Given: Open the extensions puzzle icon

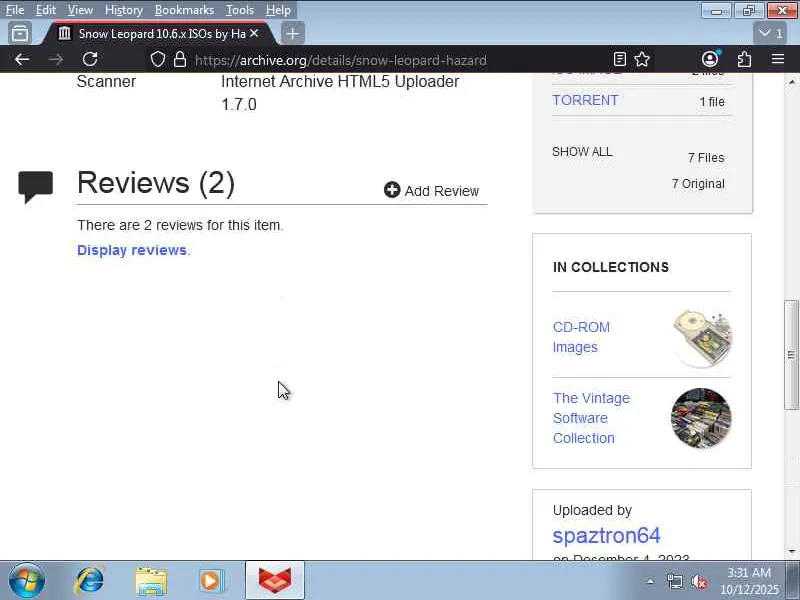Looking at the screenshot, I should 744,60.
